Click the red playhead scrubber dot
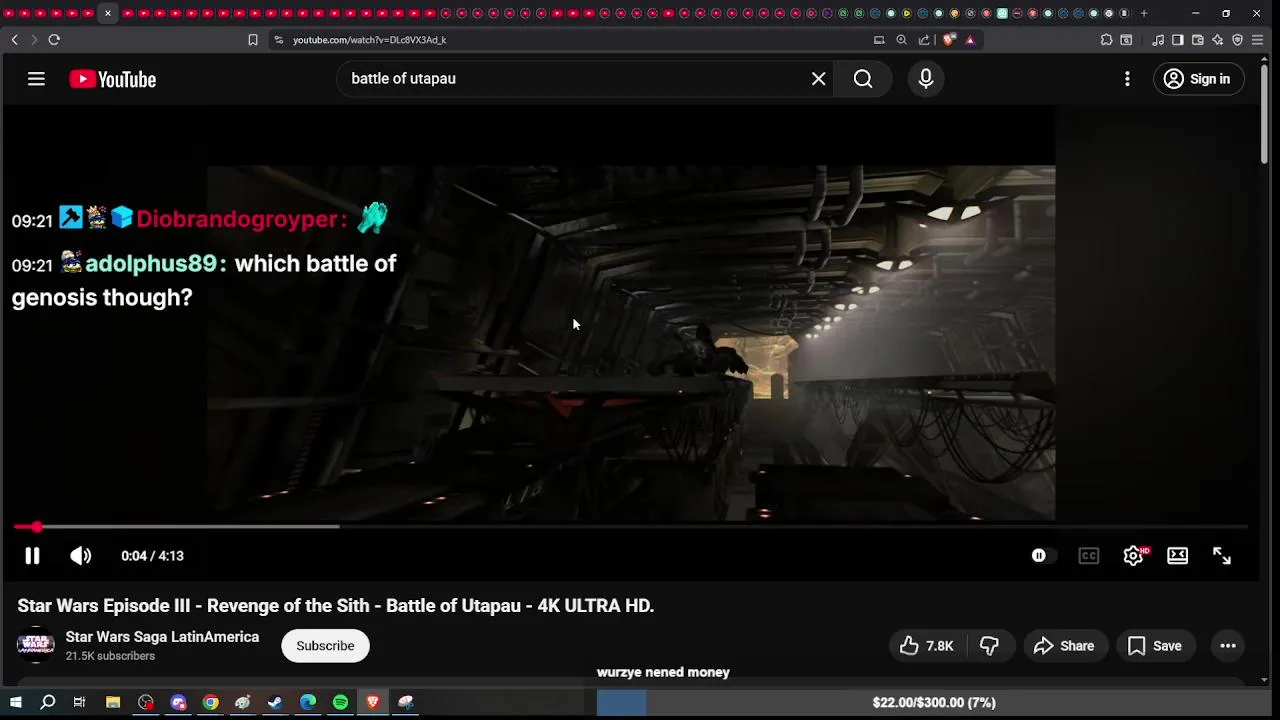 tap(37, 526)
